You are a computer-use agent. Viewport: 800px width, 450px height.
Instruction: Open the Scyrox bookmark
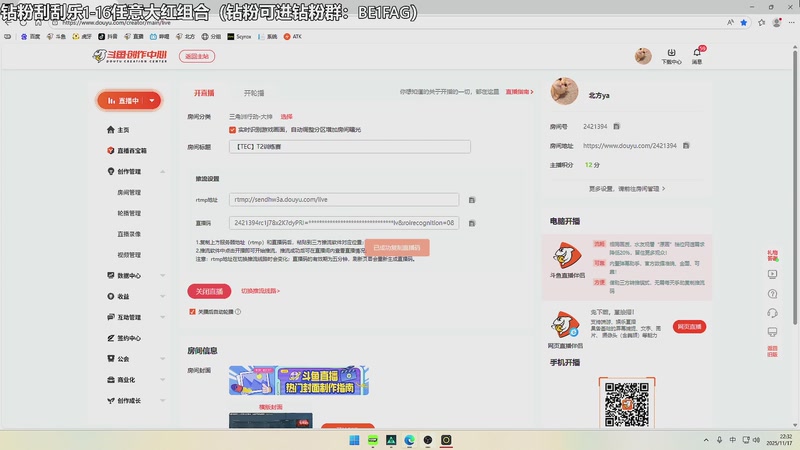pos(239,37)
